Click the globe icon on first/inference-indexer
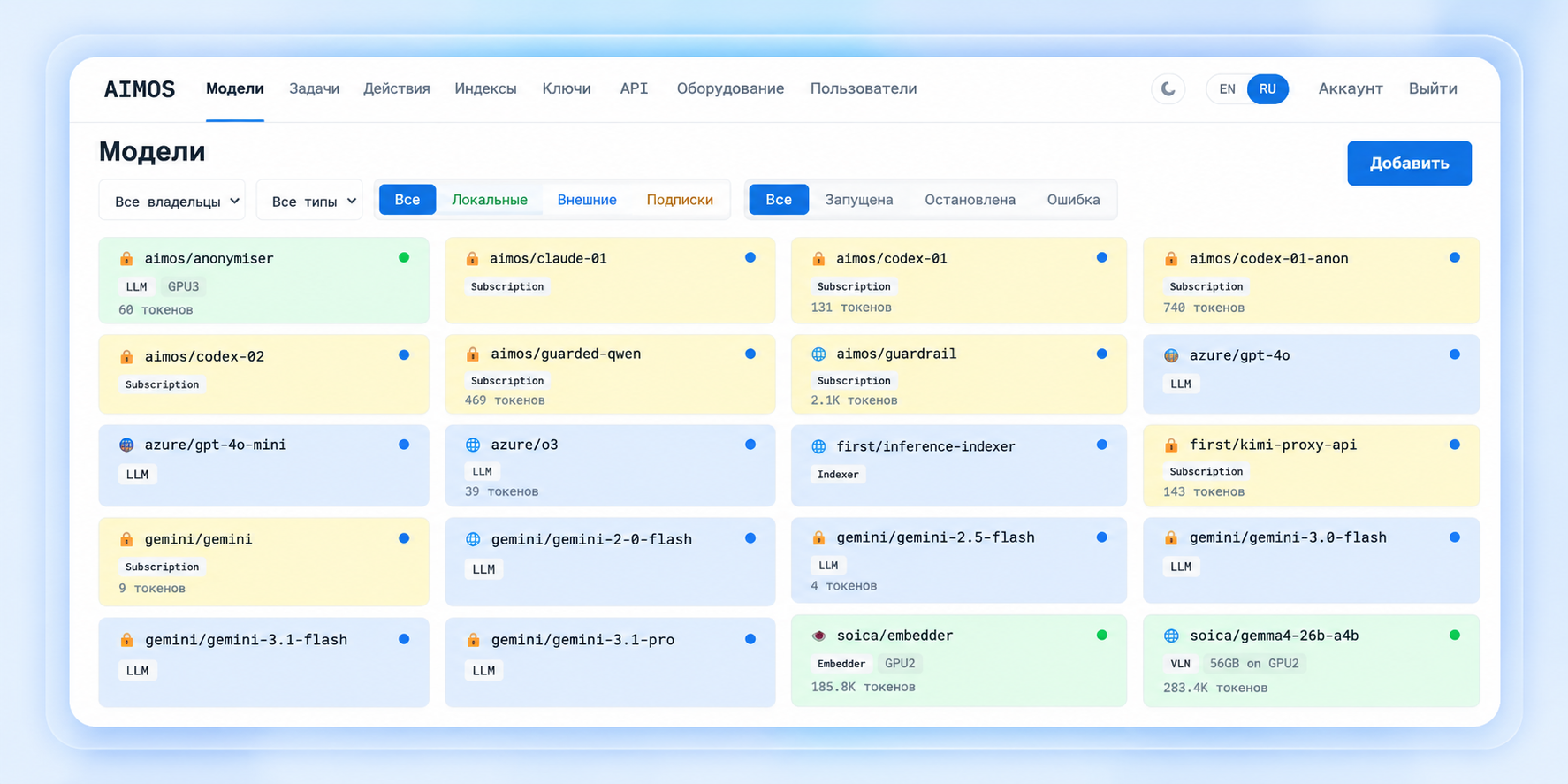The width and height of the screenshot is (1568, 784). [x=818, y=446]
